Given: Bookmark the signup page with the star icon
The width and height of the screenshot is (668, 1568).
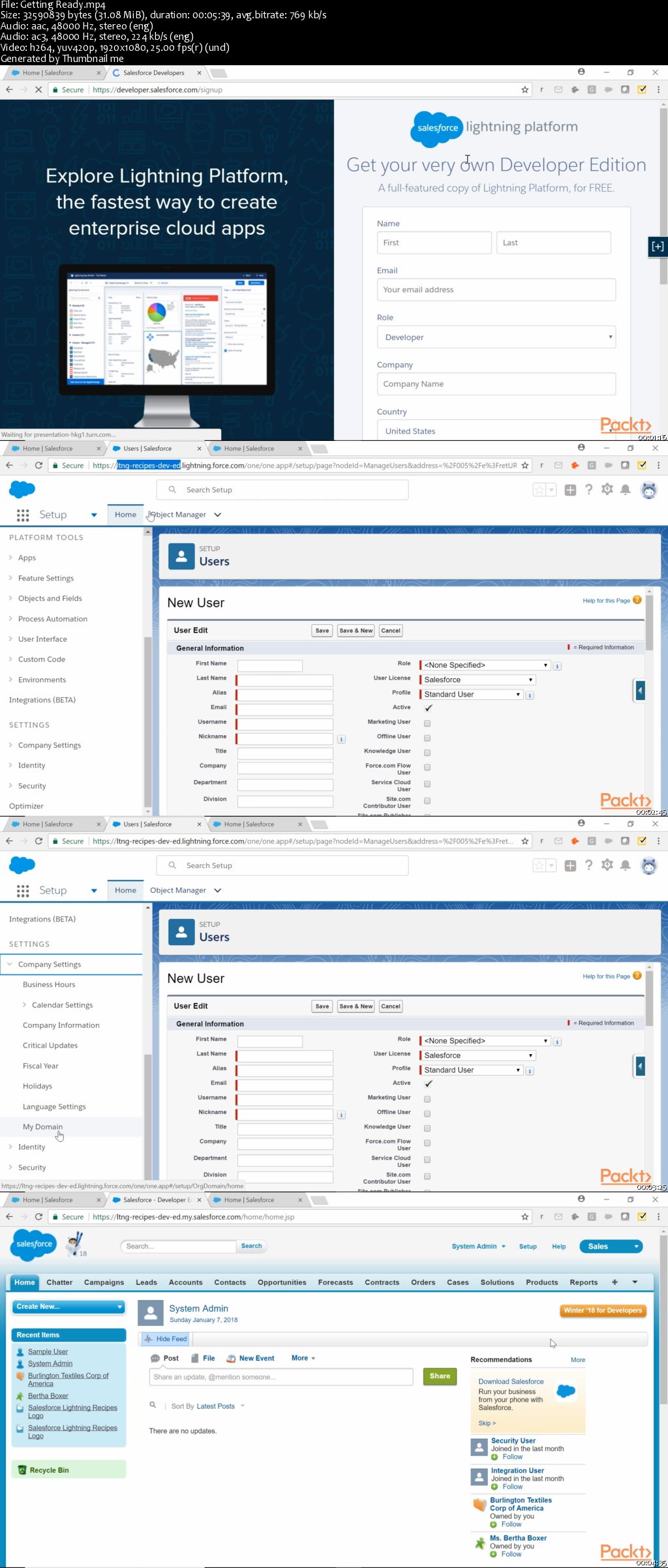Looking at the screenshot, I should [x=524, y=89].
